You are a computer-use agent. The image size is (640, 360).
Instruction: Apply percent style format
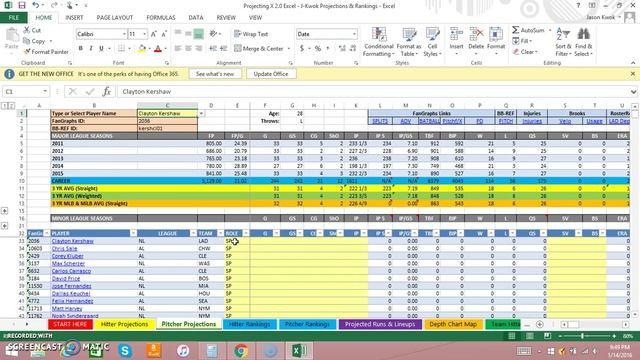318,49
